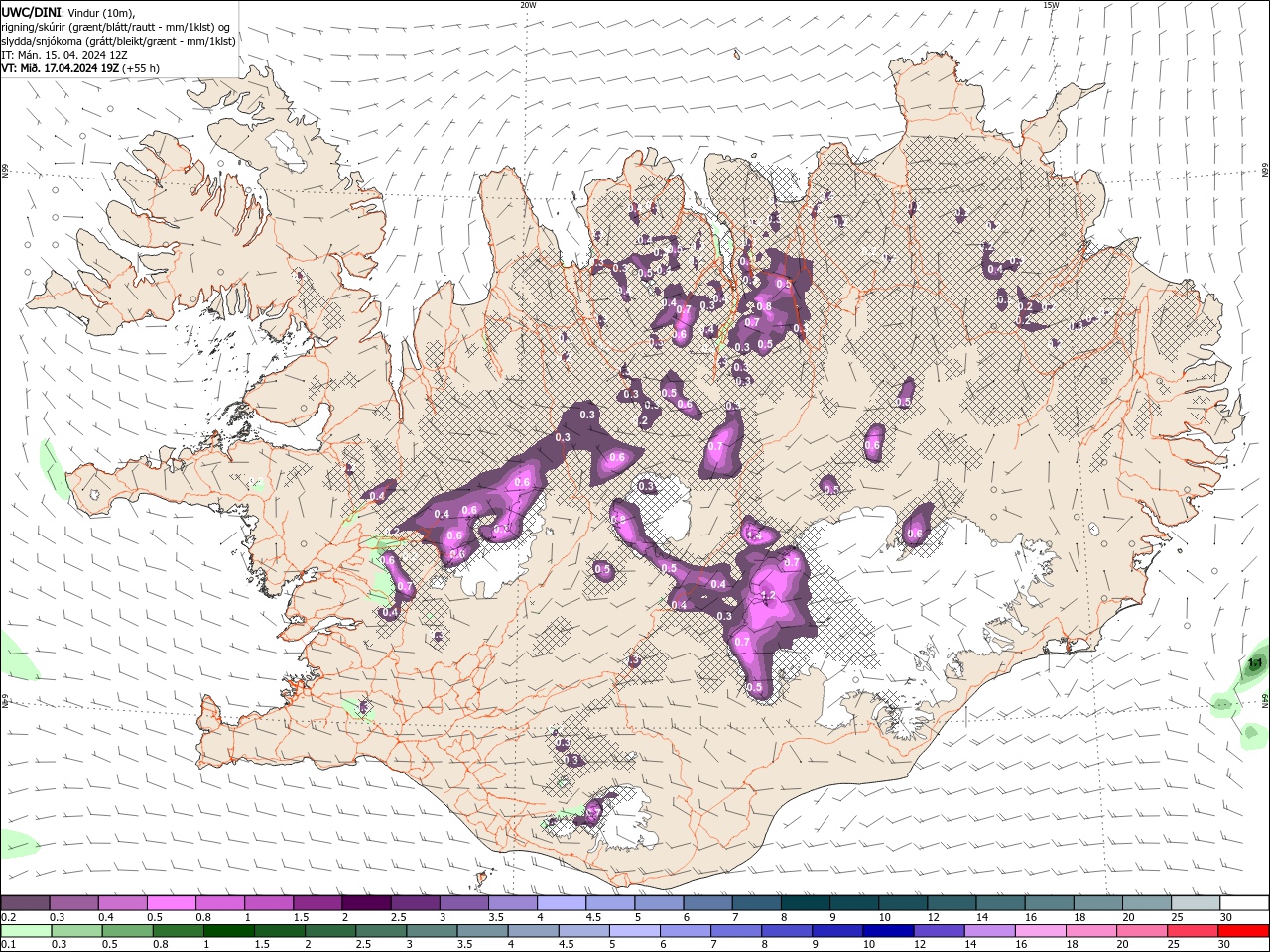The image size is (1270, 952).
Task: Pick the 7 swatch in the snow legend
Action: 757,902
